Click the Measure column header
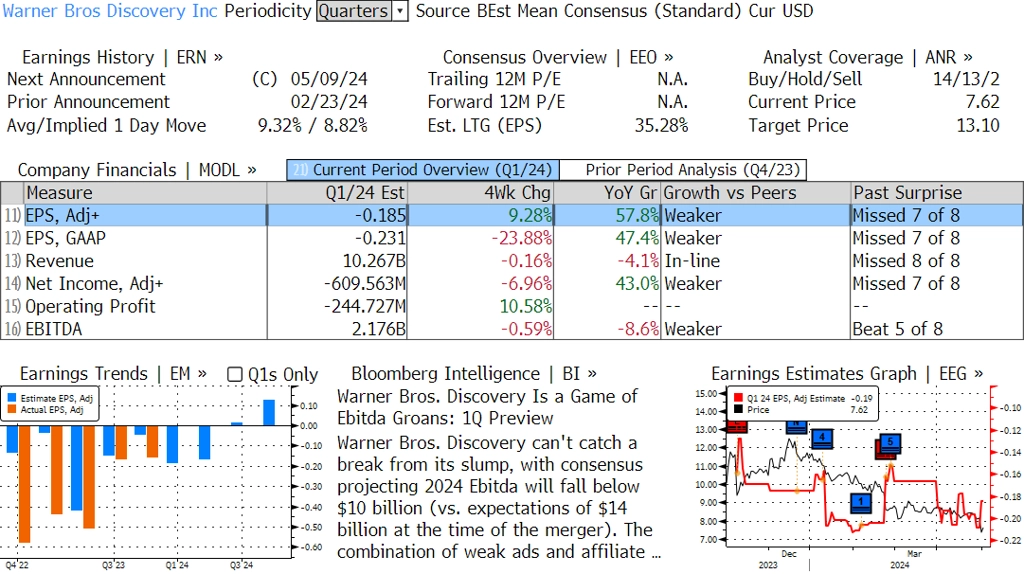 point(145,193)
